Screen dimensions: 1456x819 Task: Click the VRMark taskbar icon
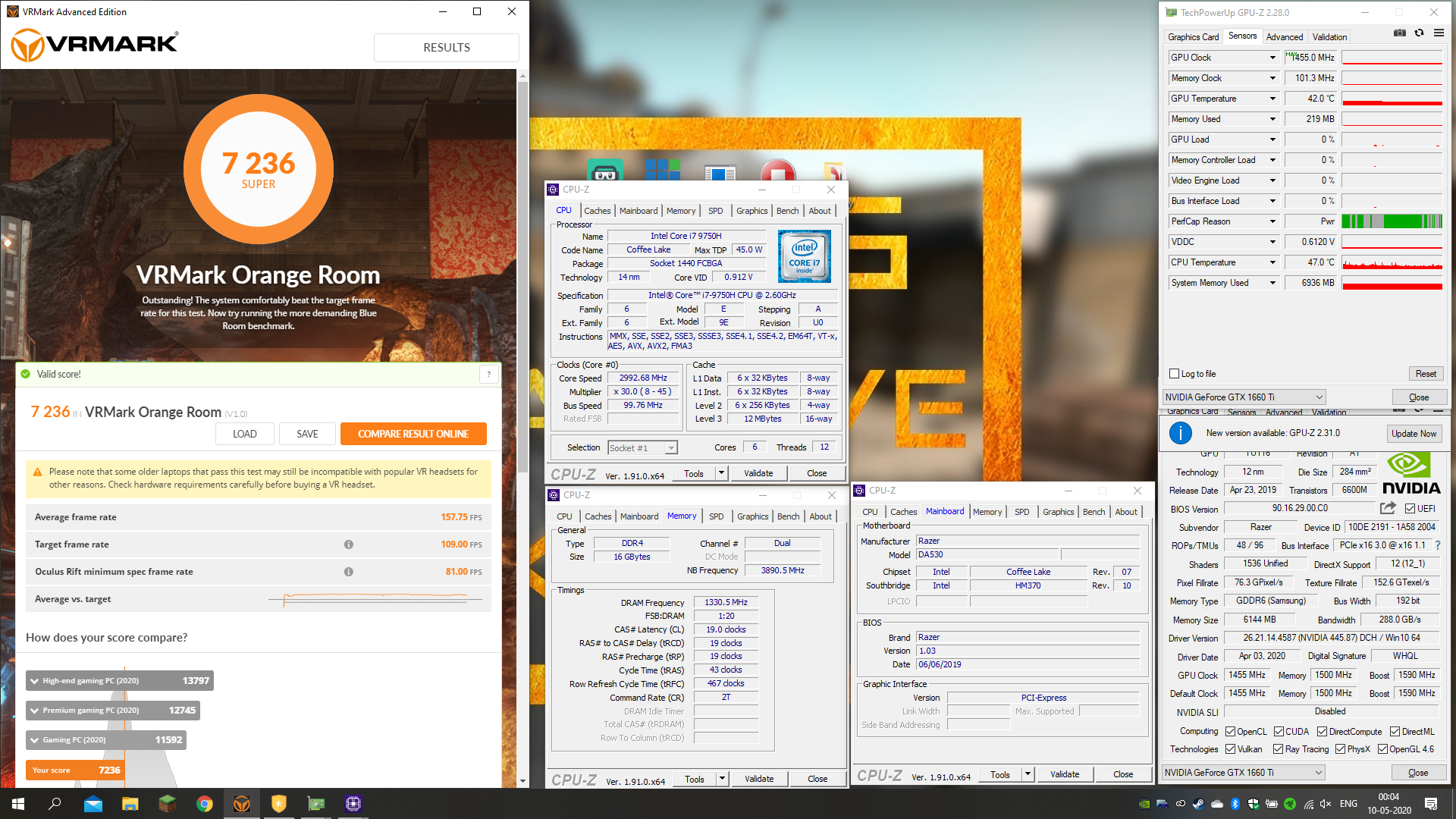pos(241,804)
